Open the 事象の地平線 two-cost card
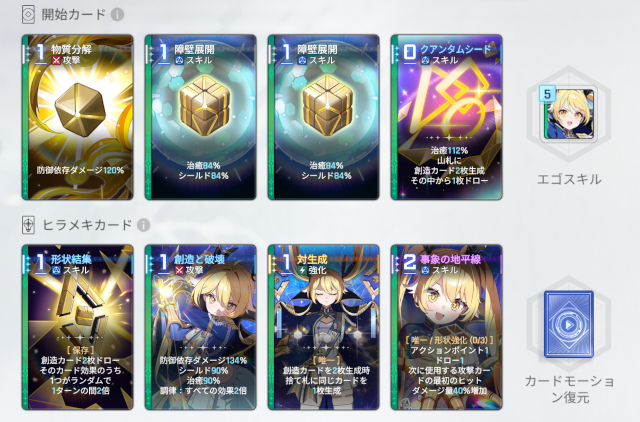The image size is (640, 422). click(x=447, y=327)
